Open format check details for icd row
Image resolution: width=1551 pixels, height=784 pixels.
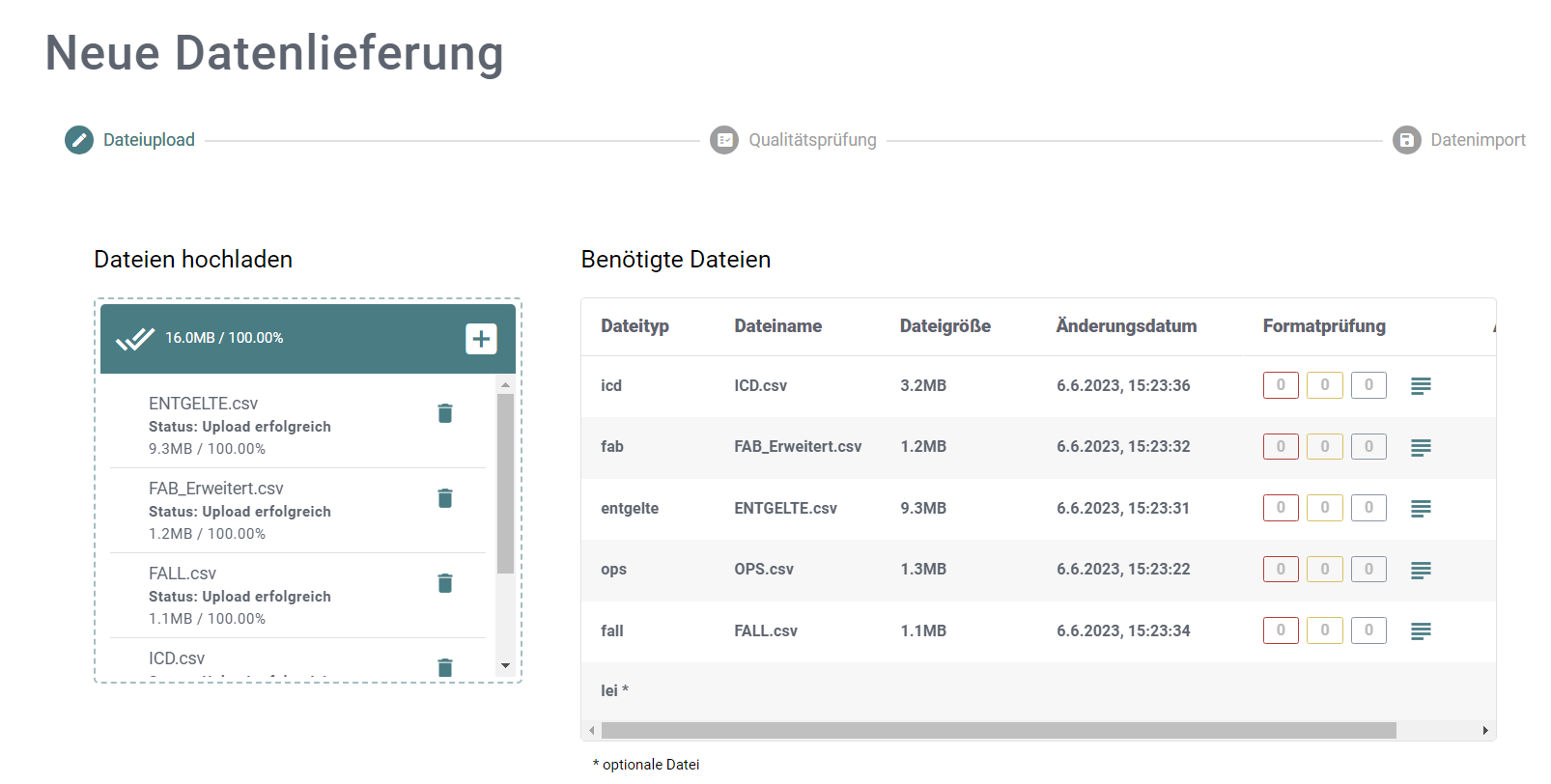(1421, 386)
